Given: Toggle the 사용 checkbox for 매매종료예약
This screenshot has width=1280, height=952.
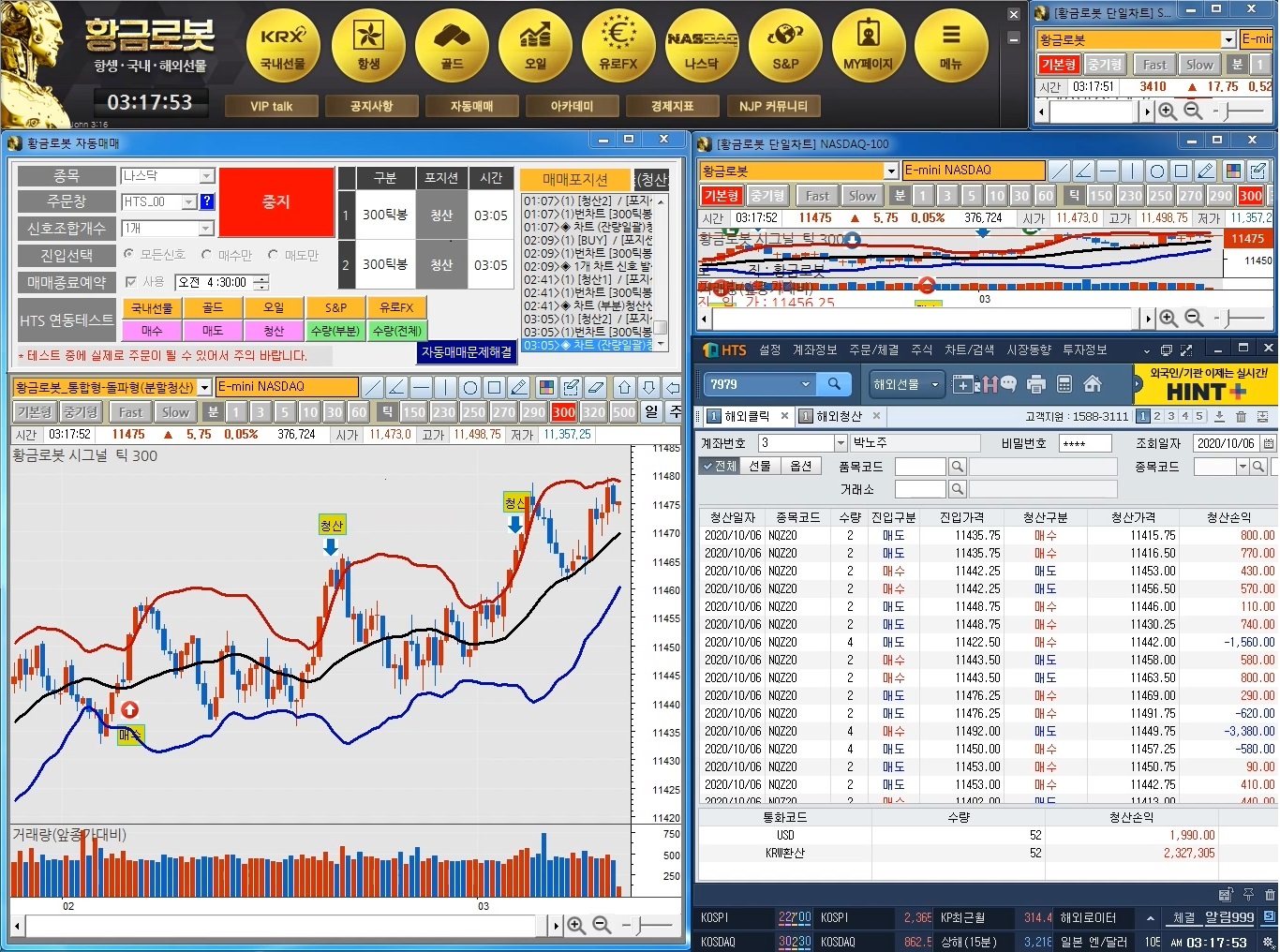Looking at the screenshot, I should [x=131, y=281].
